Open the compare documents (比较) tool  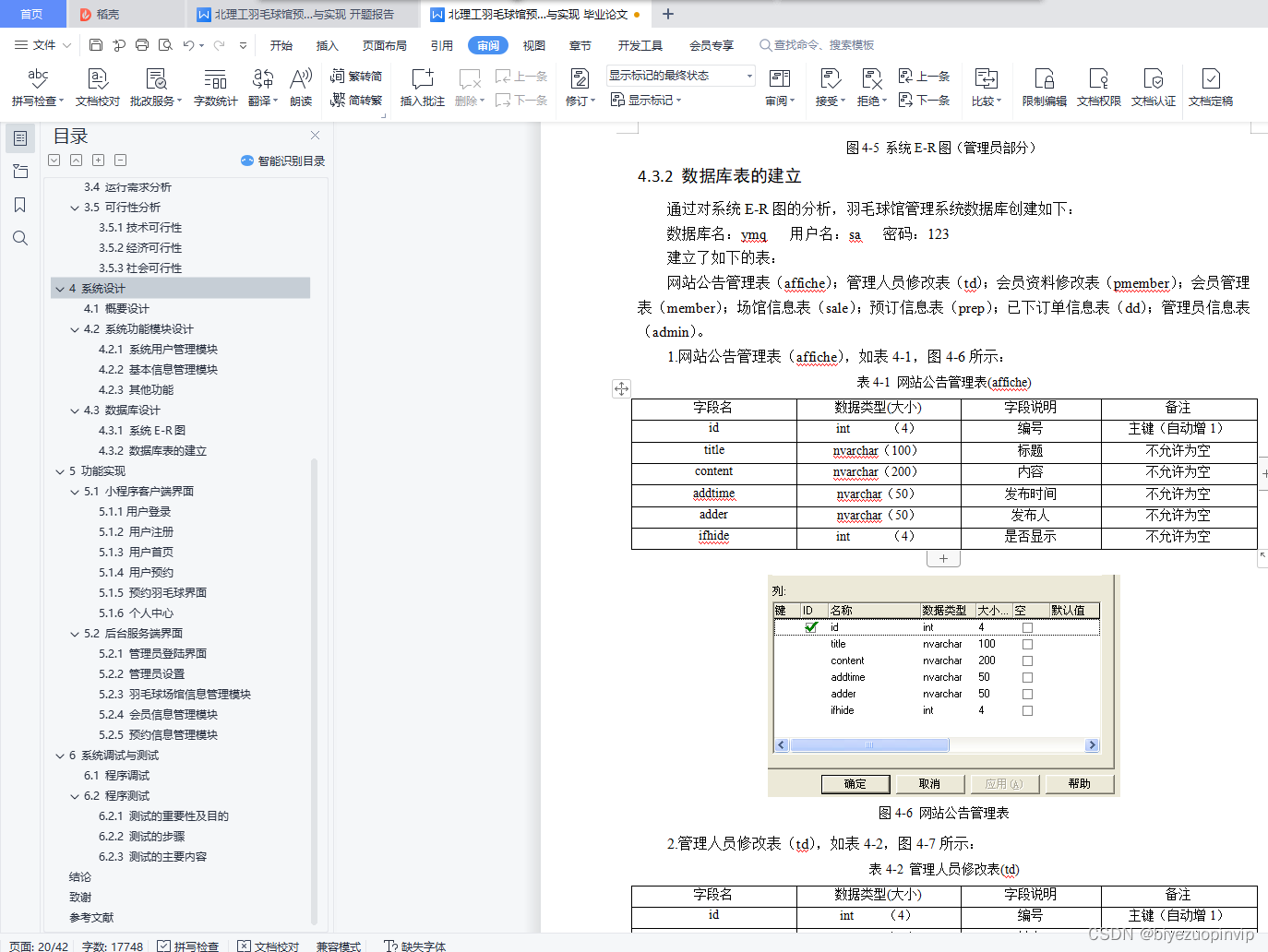pyautogui.click(x=987, y=88)
